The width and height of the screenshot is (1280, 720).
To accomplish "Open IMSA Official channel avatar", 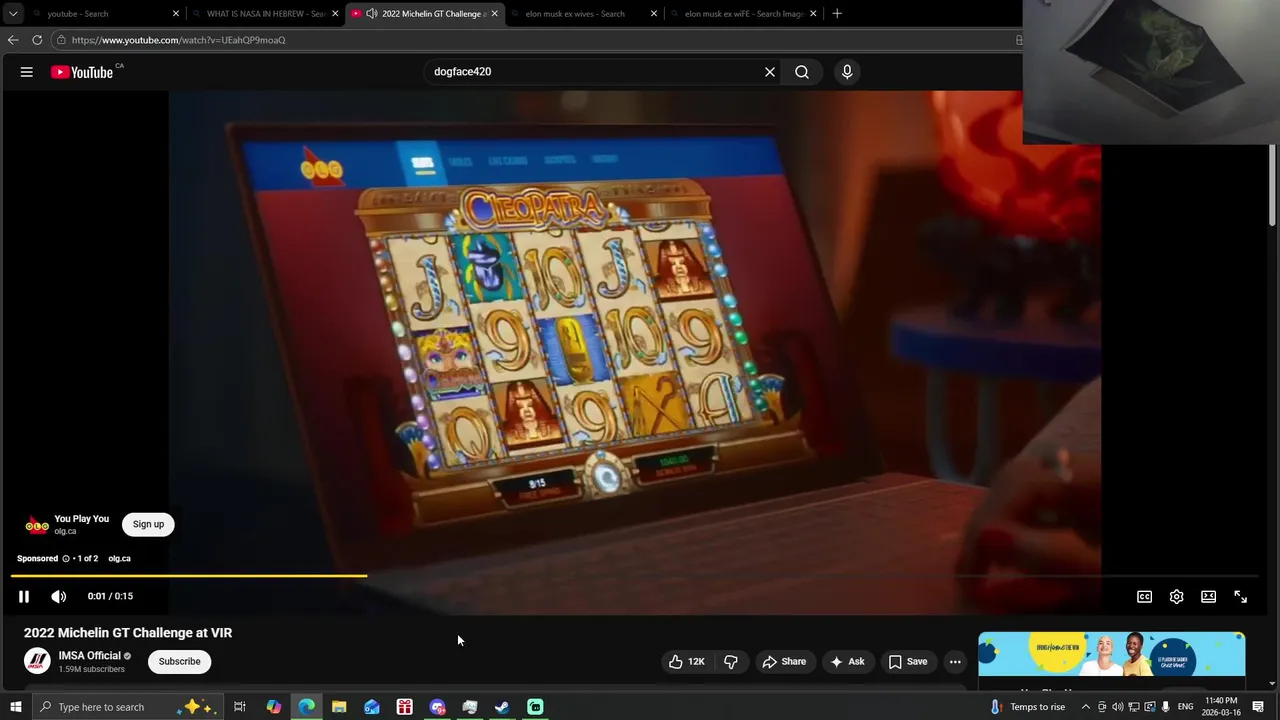I will (x=37, y=661).
